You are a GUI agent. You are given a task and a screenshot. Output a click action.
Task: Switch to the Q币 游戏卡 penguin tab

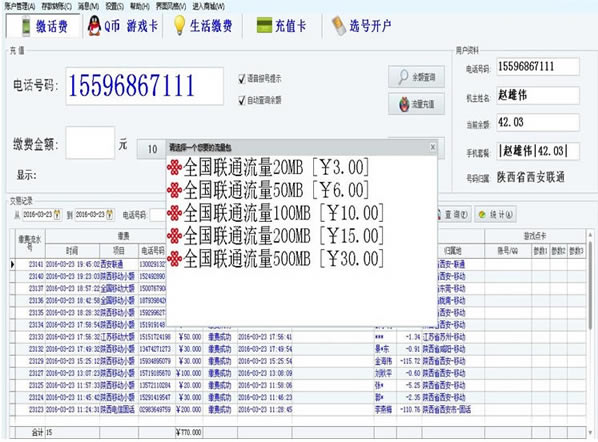coord(122,26)
